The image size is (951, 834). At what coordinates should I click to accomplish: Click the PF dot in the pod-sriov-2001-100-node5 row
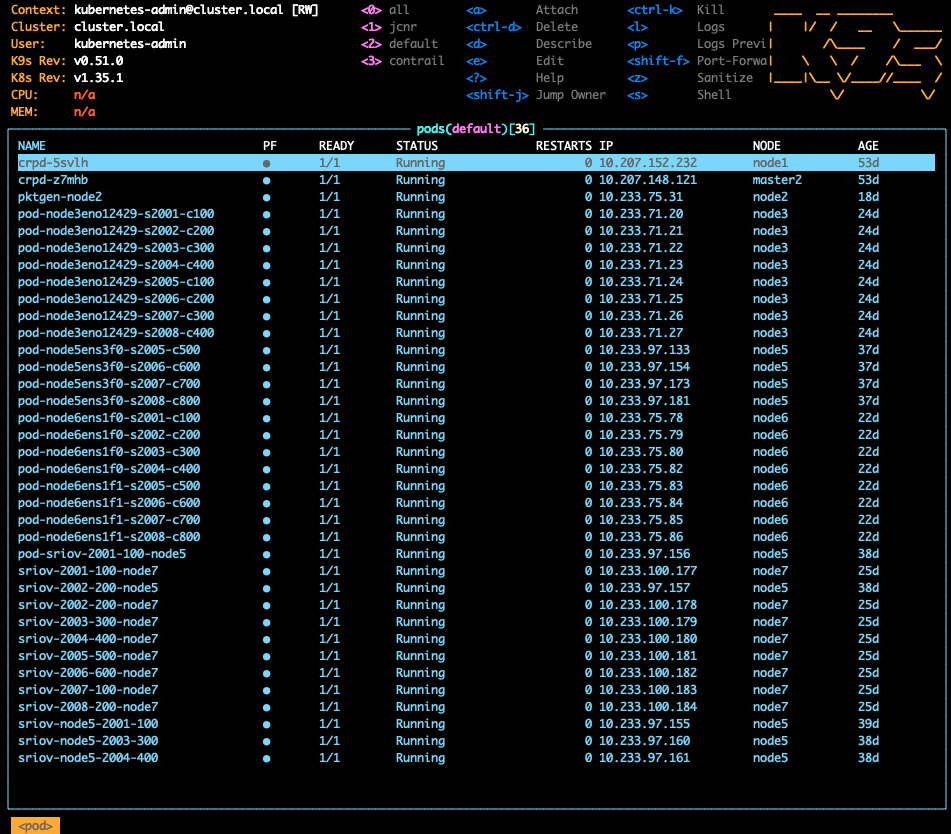click(x=266, y=554)
